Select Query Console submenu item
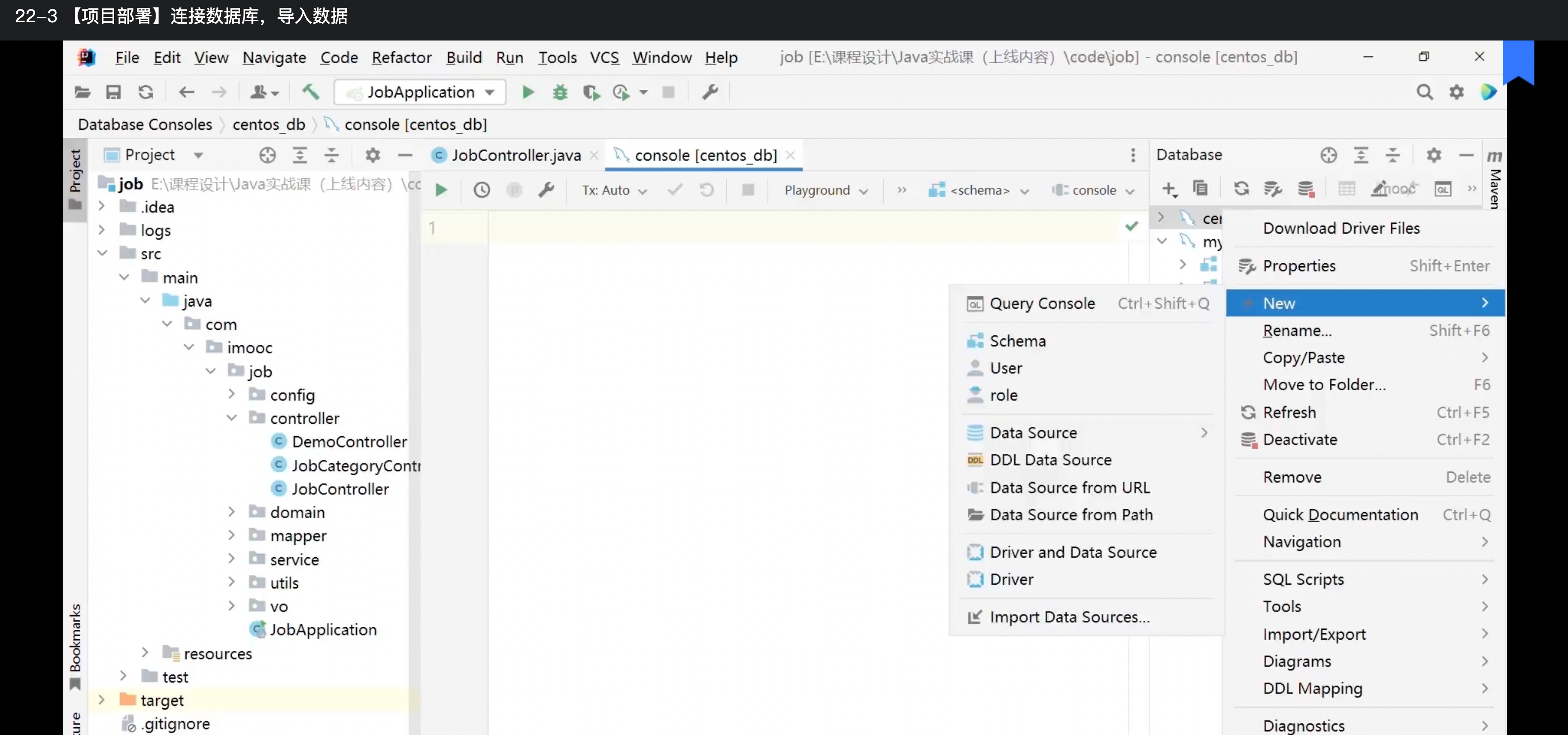 click(1088, 304)
